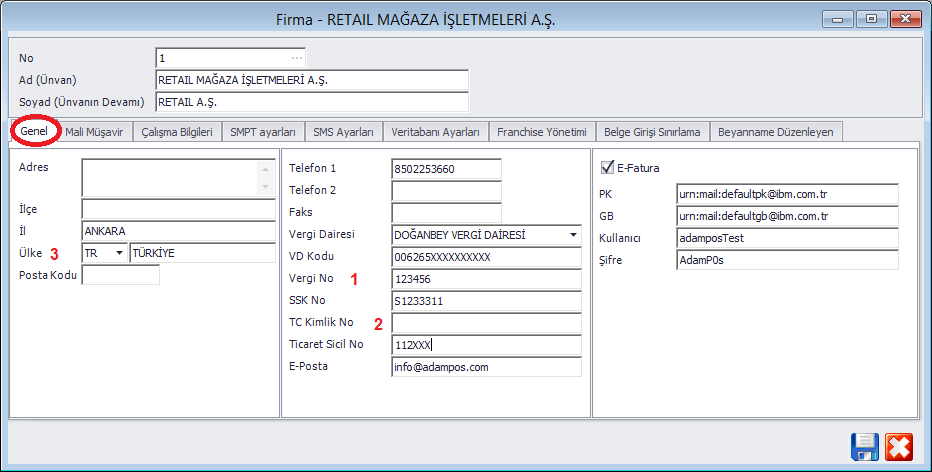Go to the Çalışma Bilgileri tab
Viewport: 932px width, 472px height.
tap(177, 132)
